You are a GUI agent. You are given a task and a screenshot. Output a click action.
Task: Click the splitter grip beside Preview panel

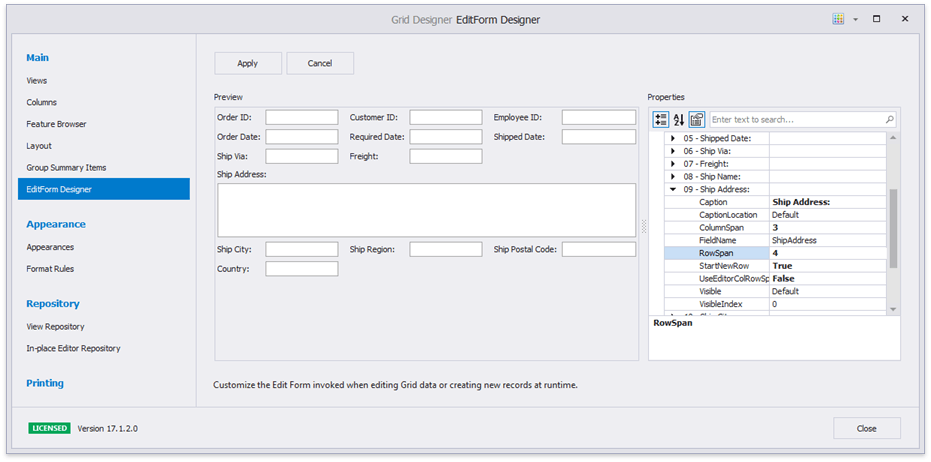coord(643,228)
